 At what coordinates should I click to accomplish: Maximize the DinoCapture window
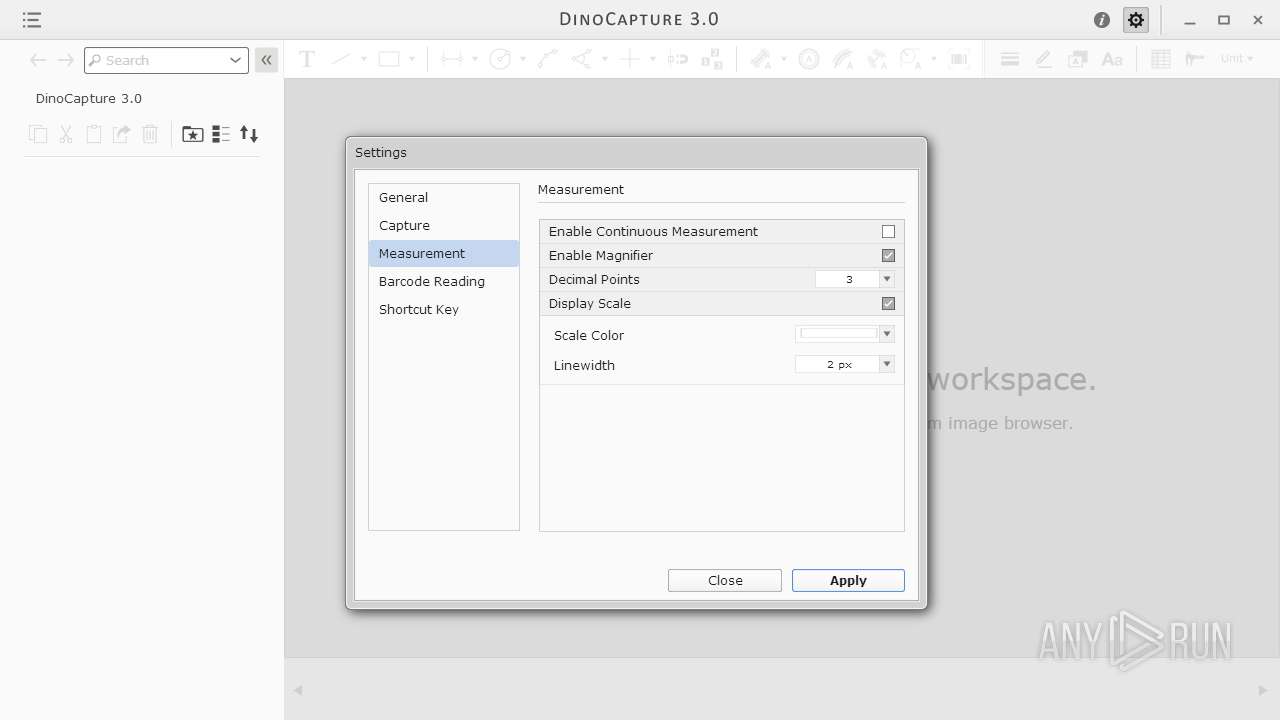pos(1224,20)
